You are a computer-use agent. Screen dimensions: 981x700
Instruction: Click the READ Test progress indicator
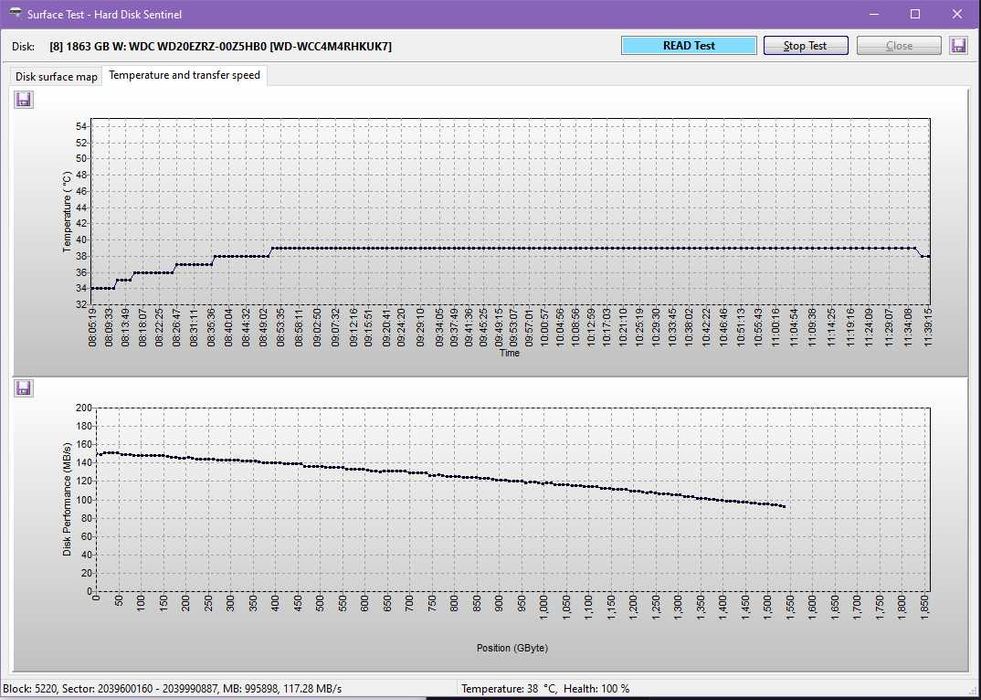coord(689,46)
